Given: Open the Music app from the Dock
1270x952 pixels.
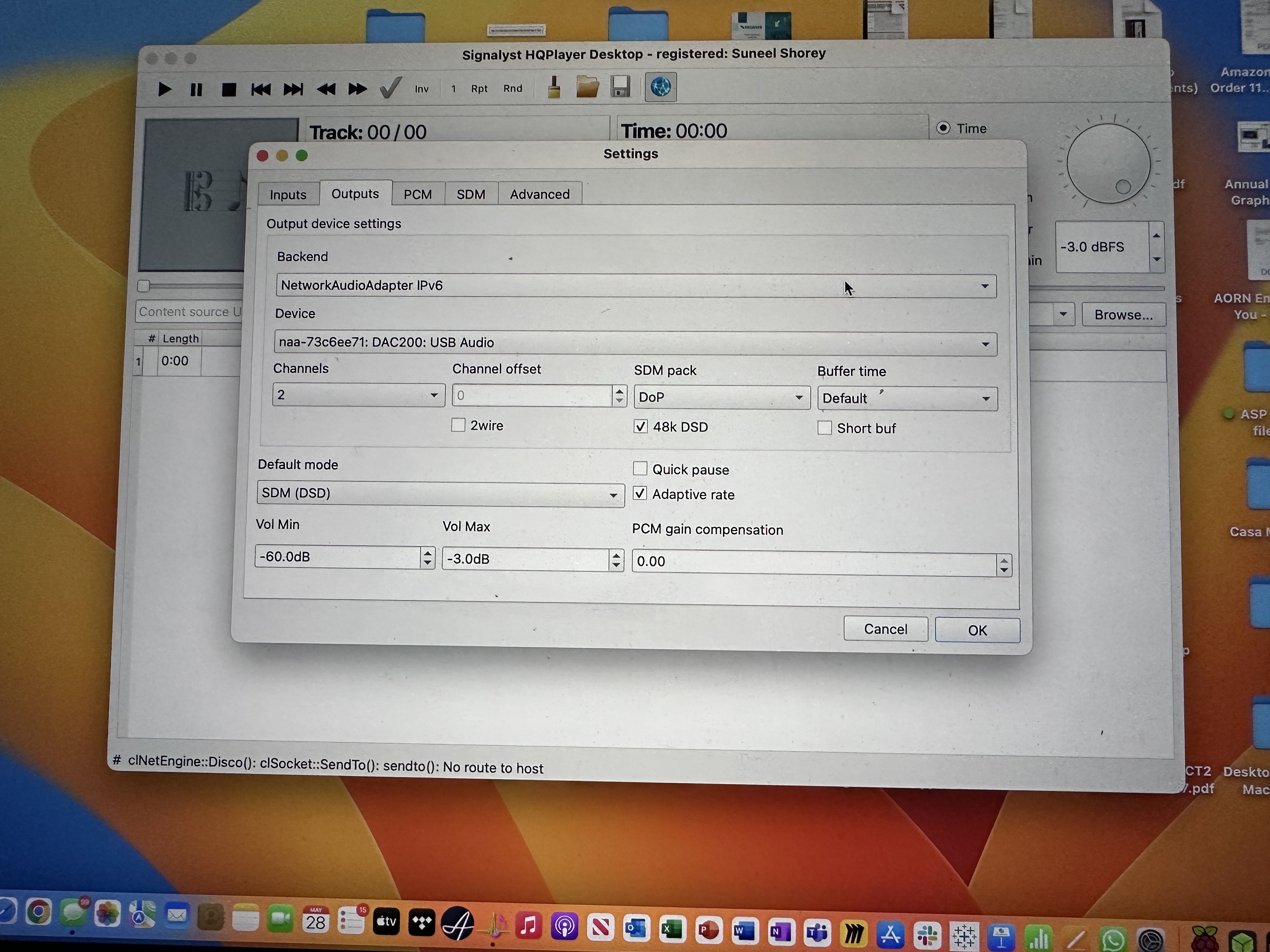Looking at the screenshot, I should (529, 926).
